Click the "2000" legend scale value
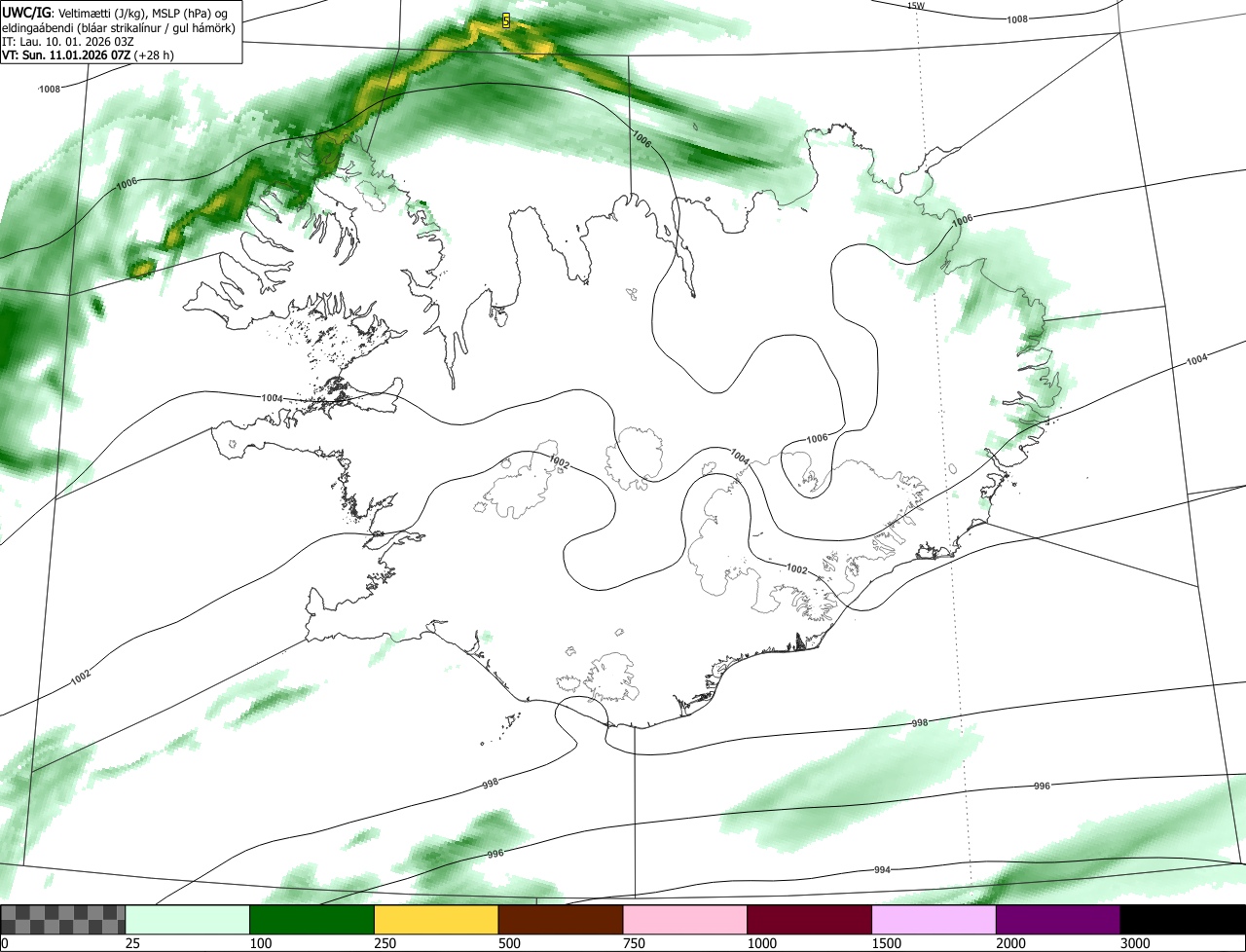Viewport: 1246px width, 952px height. (1010, 943)
